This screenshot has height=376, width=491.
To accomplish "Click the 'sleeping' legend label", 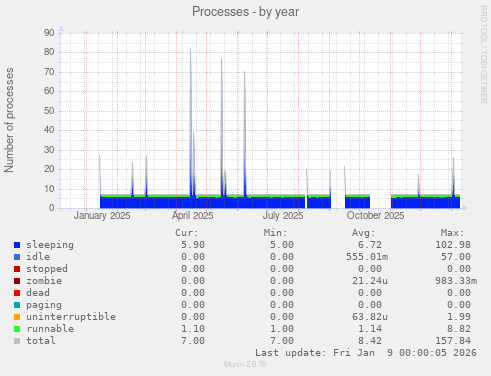I will 50,245.
